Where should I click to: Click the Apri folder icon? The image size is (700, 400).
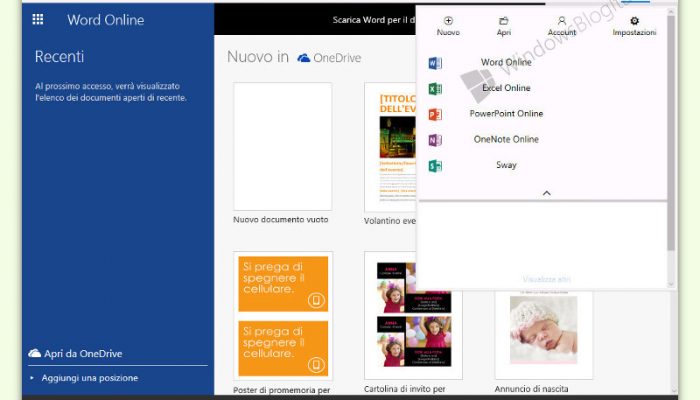click(x=504, y=21)
